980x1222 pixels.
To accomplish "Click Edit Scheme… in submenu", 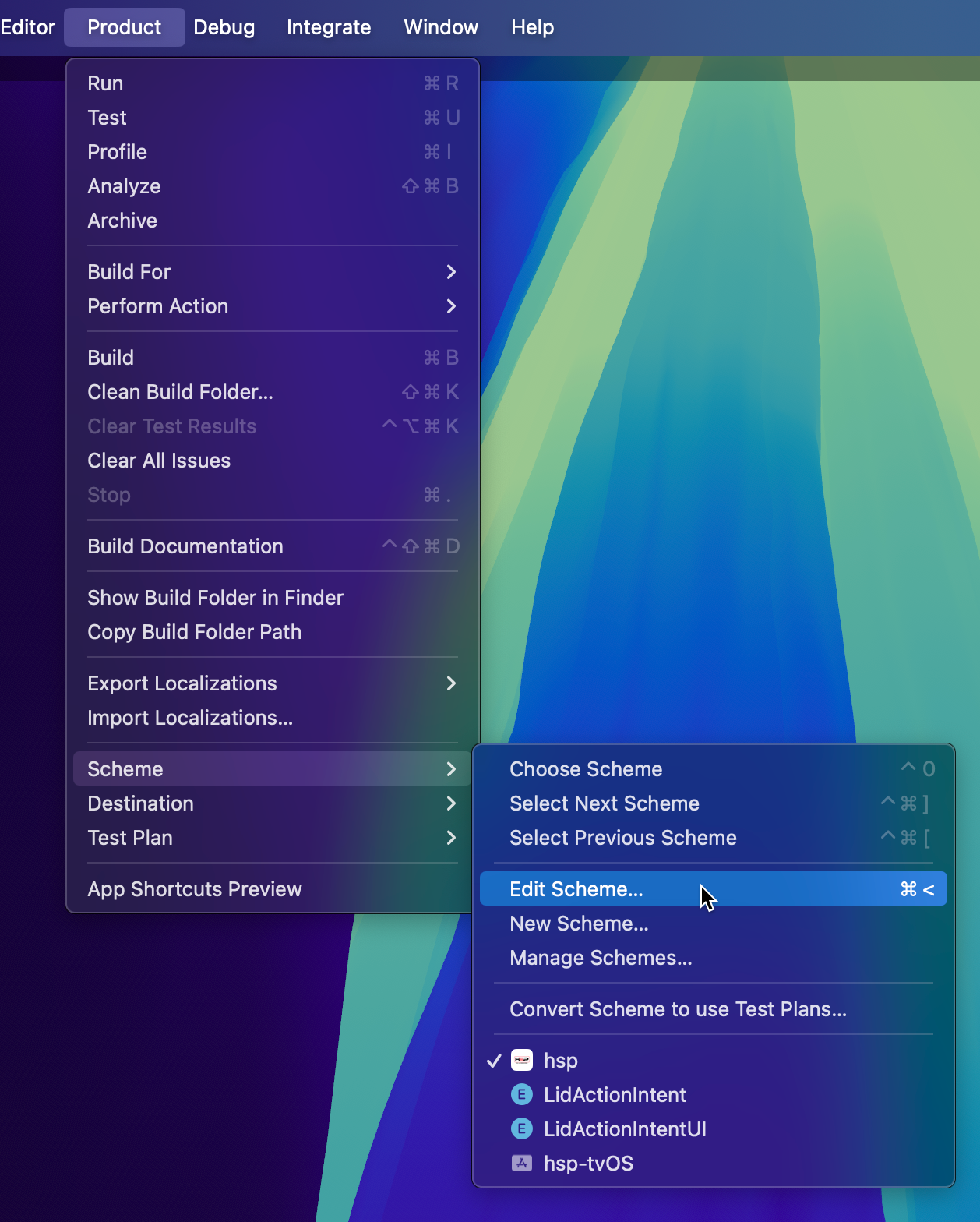I will tap(714, 889).
